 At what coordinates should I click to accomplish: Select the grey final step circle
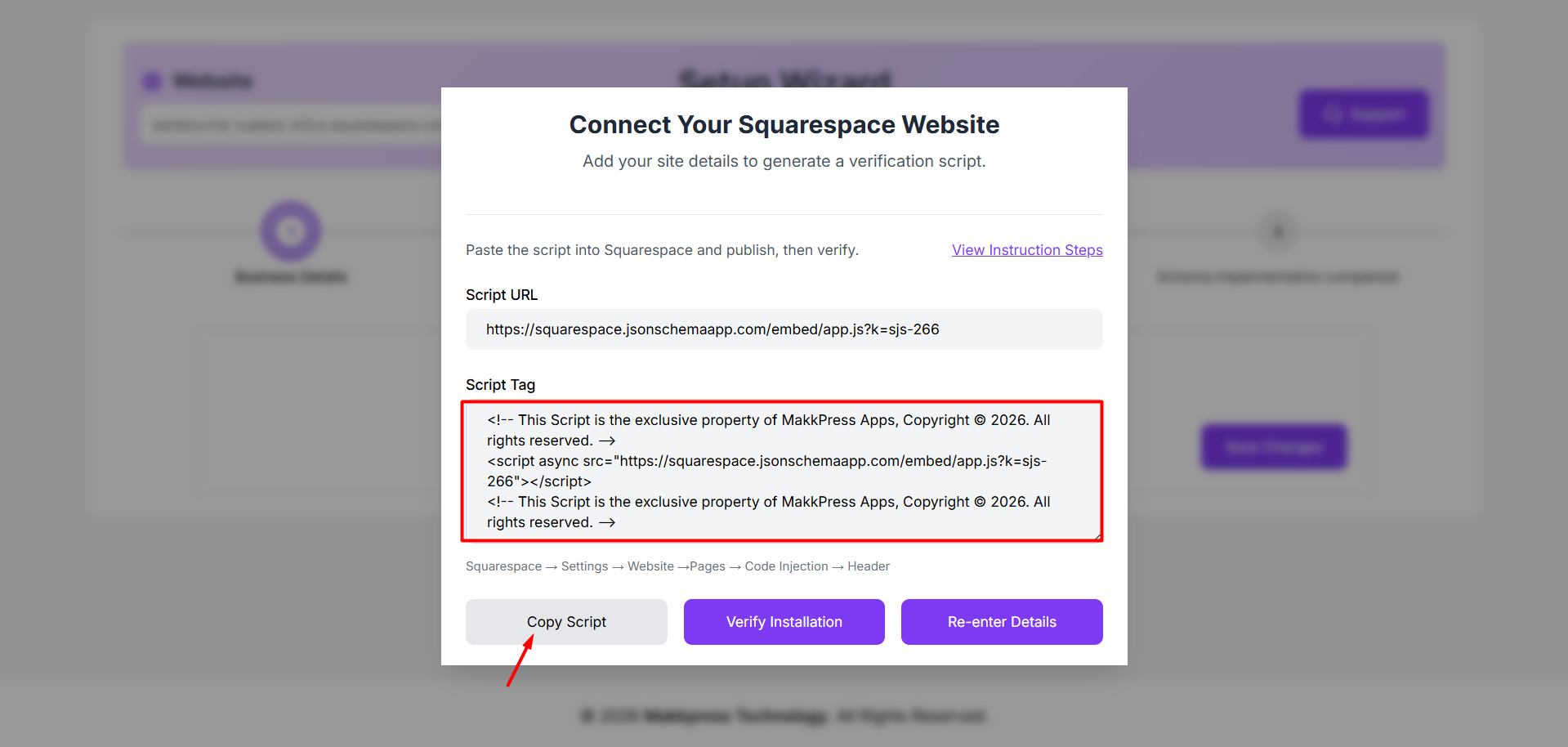pos(1278,232)
